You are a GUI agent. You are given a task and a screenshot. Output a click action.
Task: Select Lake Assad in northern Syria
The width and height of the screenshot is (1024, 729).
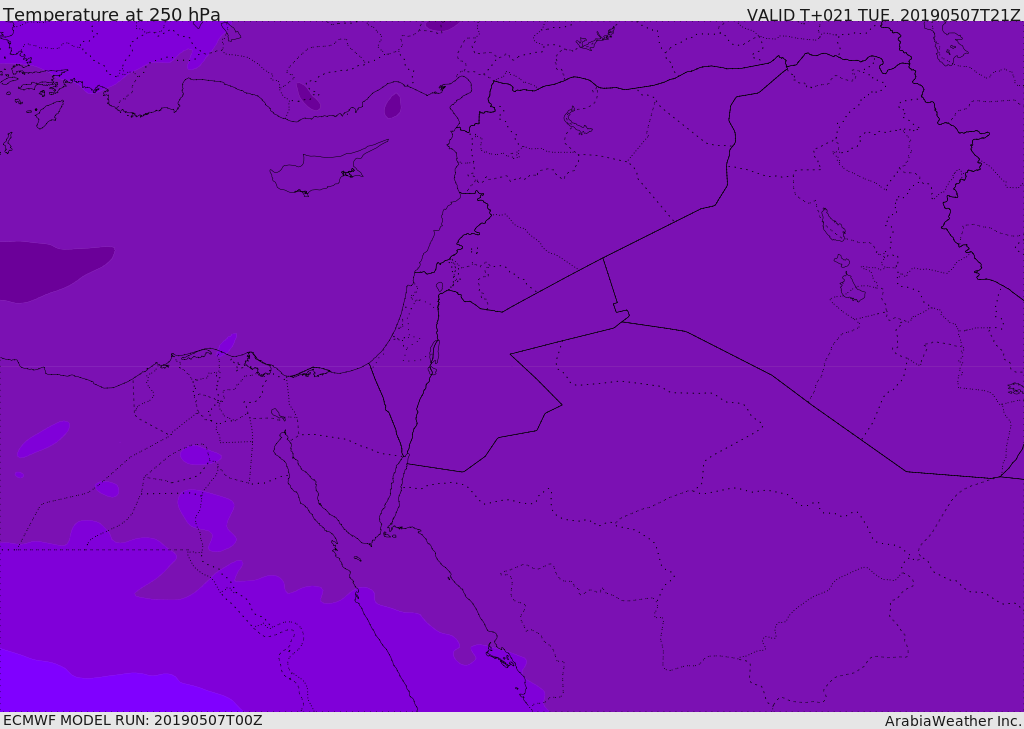(578, 122)
